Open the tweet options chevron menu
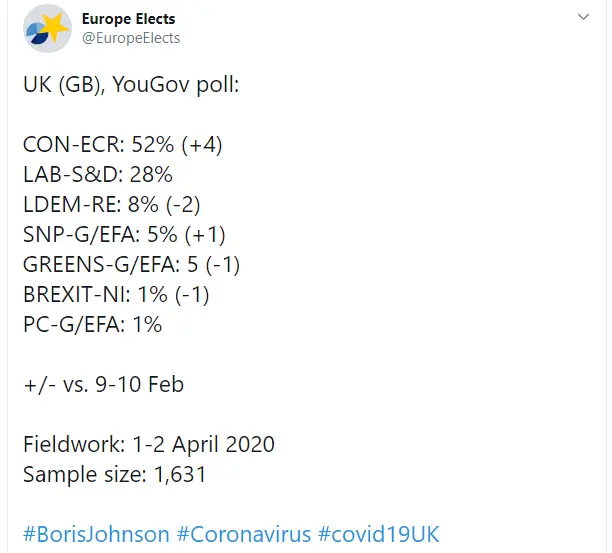612x553 pixels. point(583,18)
